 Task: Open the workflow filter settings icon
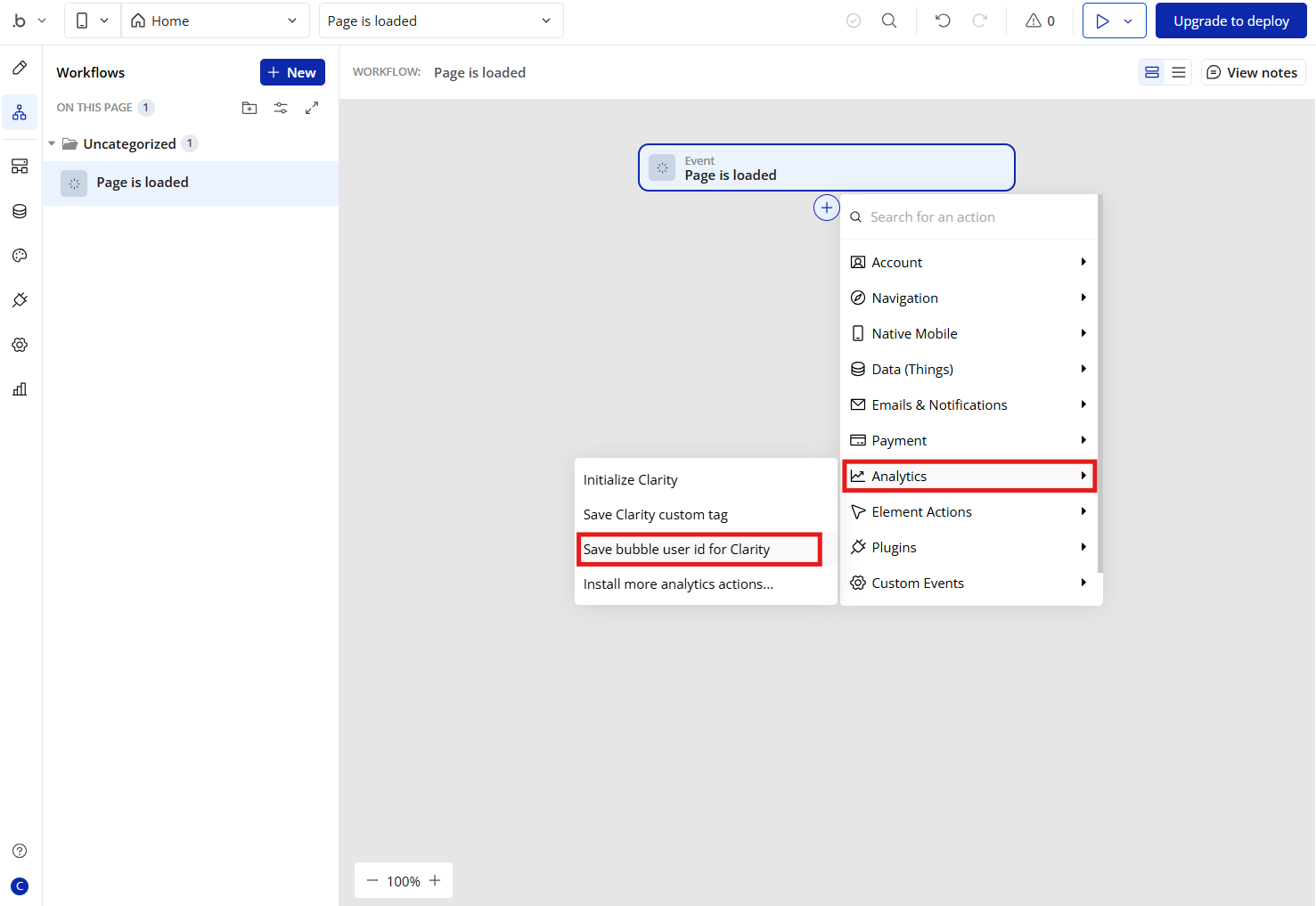click(x=281, y=108)
